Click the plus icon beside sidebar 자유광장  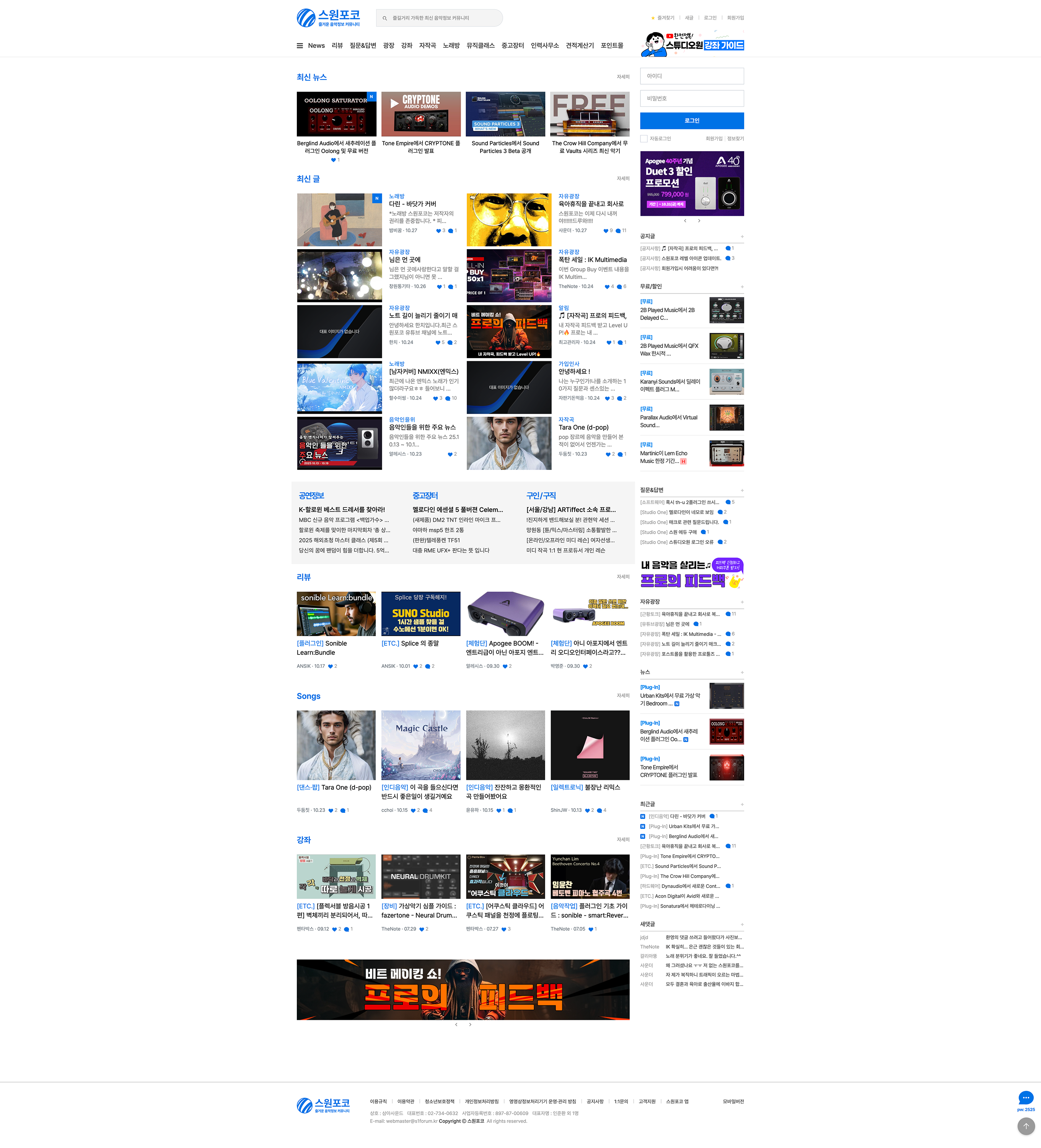click(742, 602)
